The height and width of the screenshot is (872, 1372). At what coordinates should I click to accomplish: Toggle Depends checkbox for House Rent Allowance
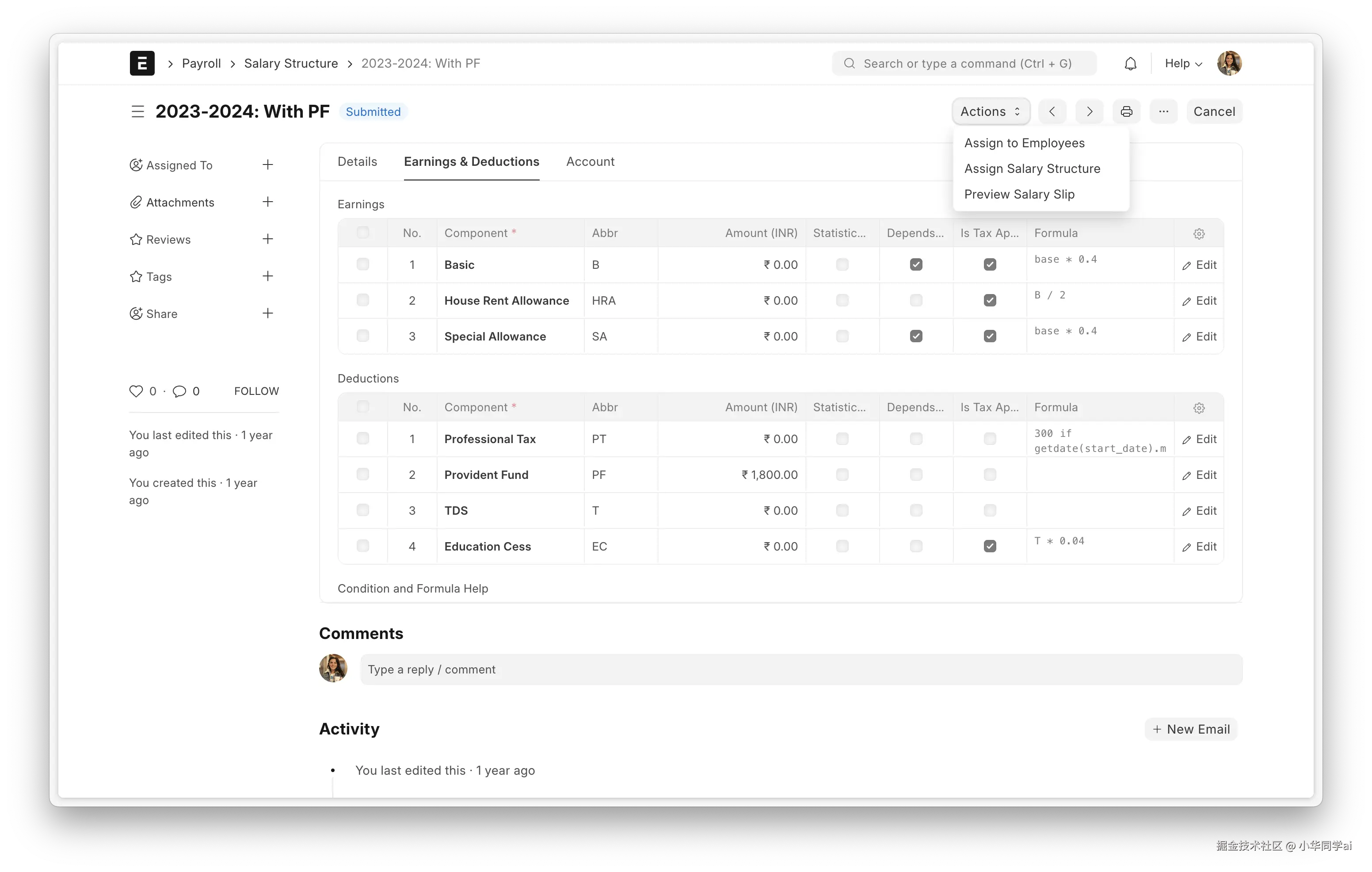[x=915, y=300]
